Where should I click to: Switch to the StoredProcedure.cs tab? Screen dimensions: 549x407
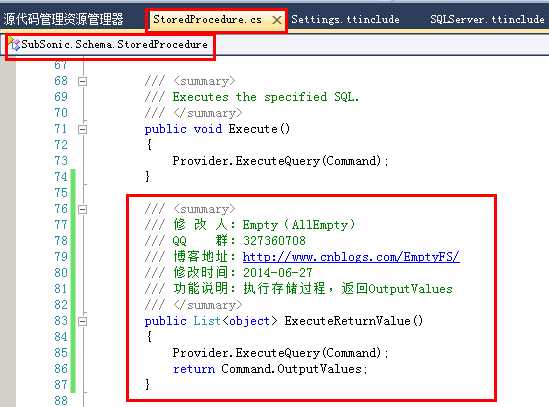point(208,20)
